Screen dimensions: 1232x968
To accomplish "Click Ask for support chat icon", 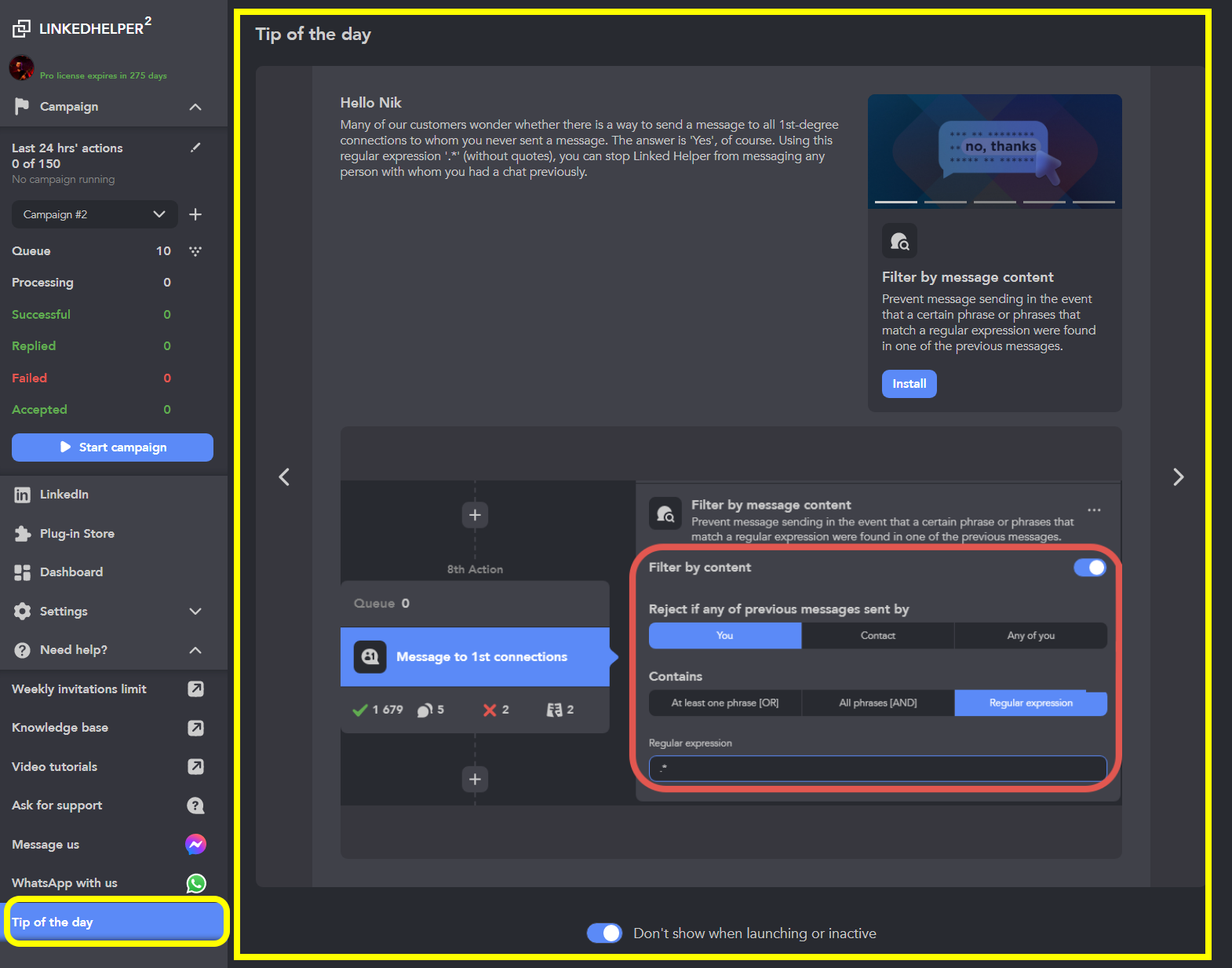I will tap(196, 805).
